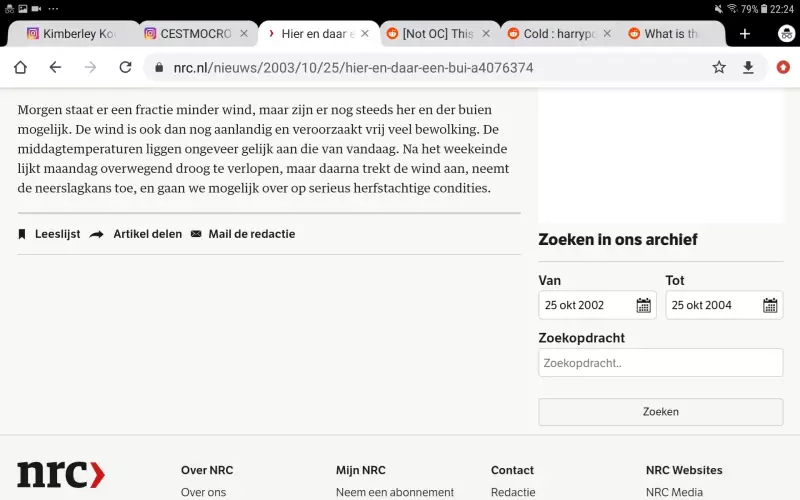
Task: Open the Redactie footer link
Action: [x=513, y=492]
